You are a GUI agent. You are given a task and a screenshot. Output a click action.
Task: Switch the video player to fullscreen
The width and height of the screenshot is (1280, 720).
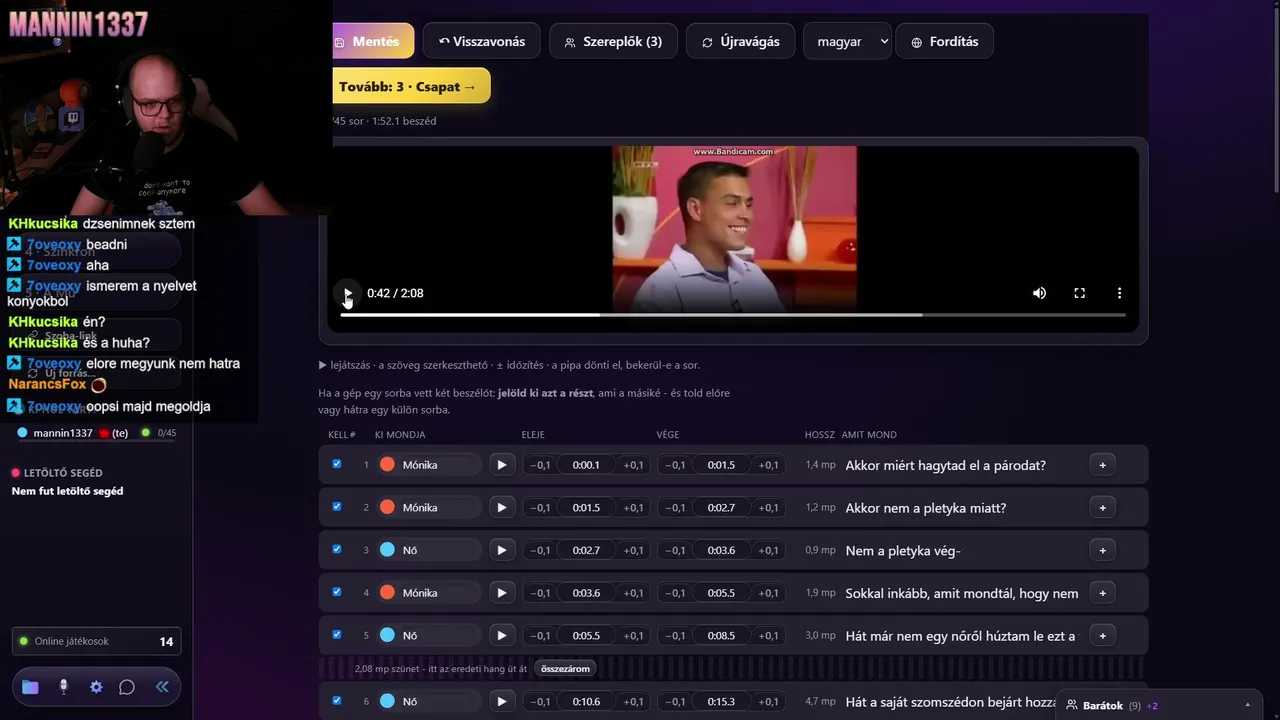click(x=1080, y=293)
